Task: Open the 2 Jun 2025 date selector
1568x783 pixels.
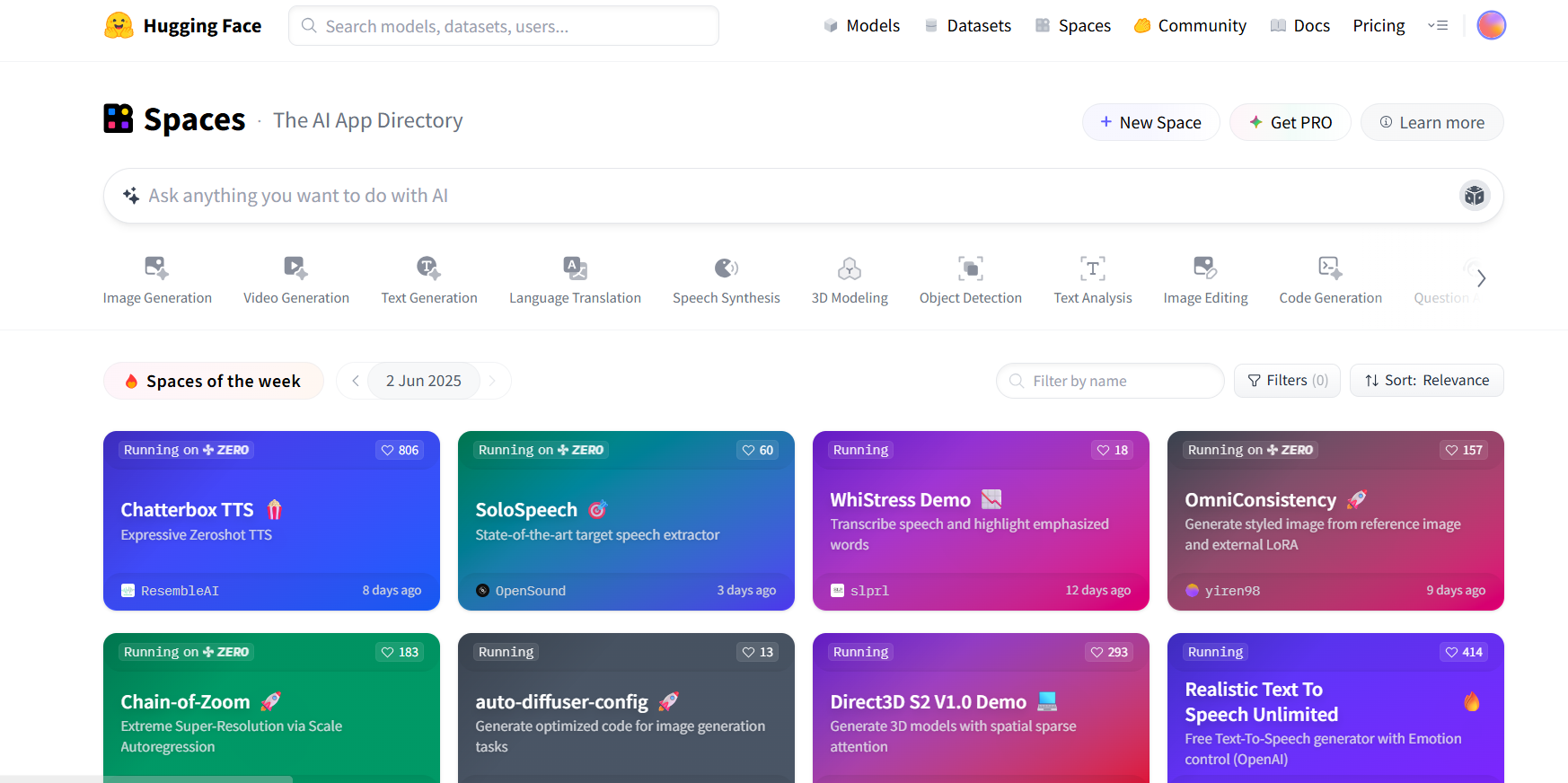Action: [x=424, y=381]
